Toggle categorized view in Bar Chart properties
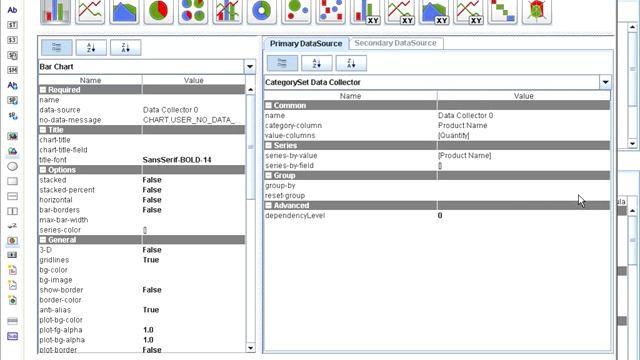640x360 pixels. click(x=57, y=48)
